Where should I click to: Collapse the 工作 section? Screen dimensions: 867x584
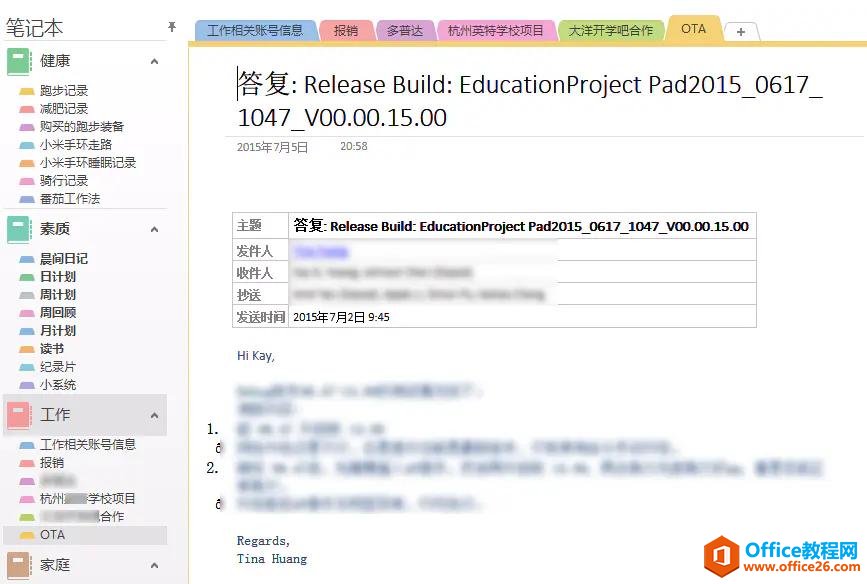(156, 414)
